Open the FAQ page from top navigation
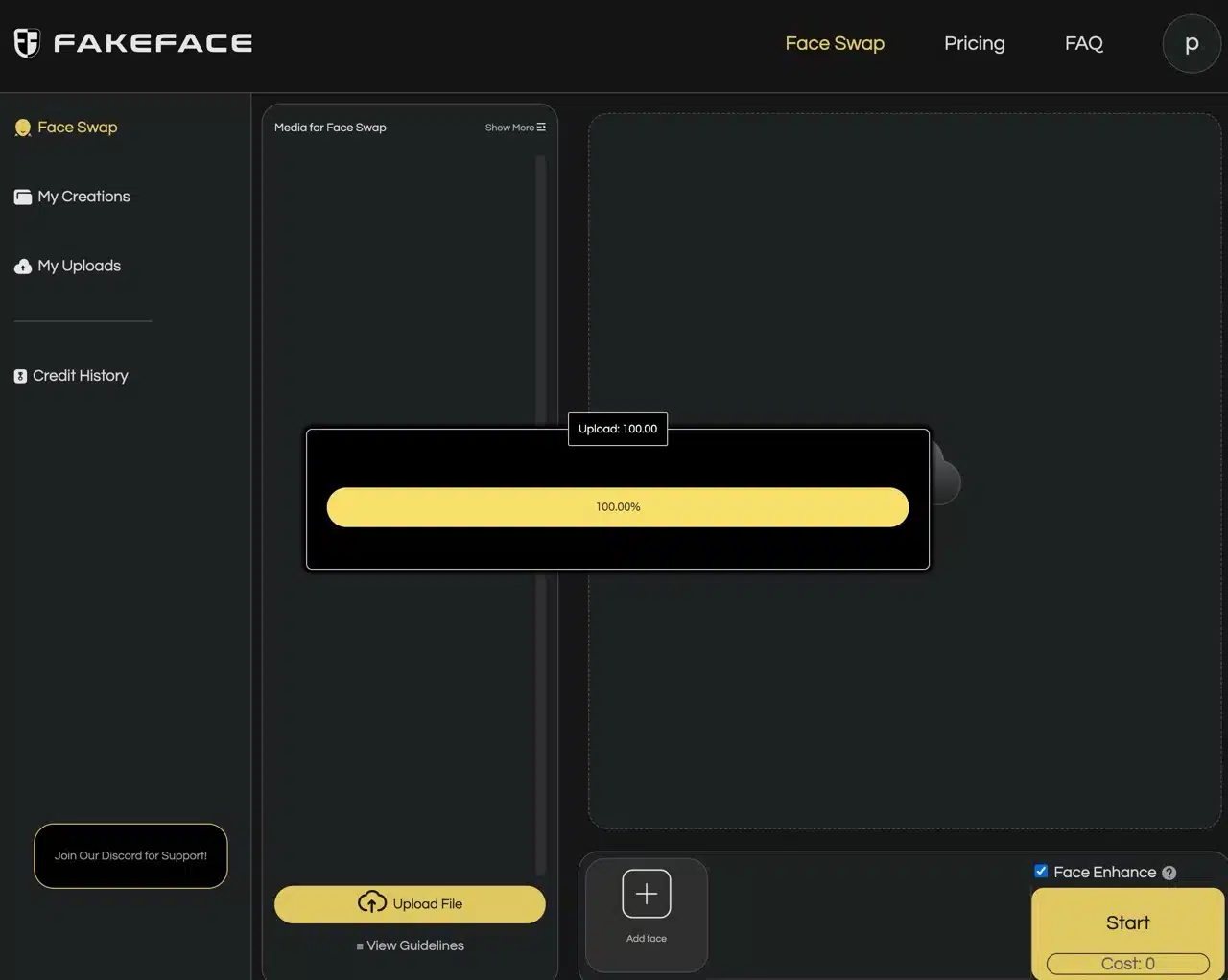 [x=1083, y=43]
